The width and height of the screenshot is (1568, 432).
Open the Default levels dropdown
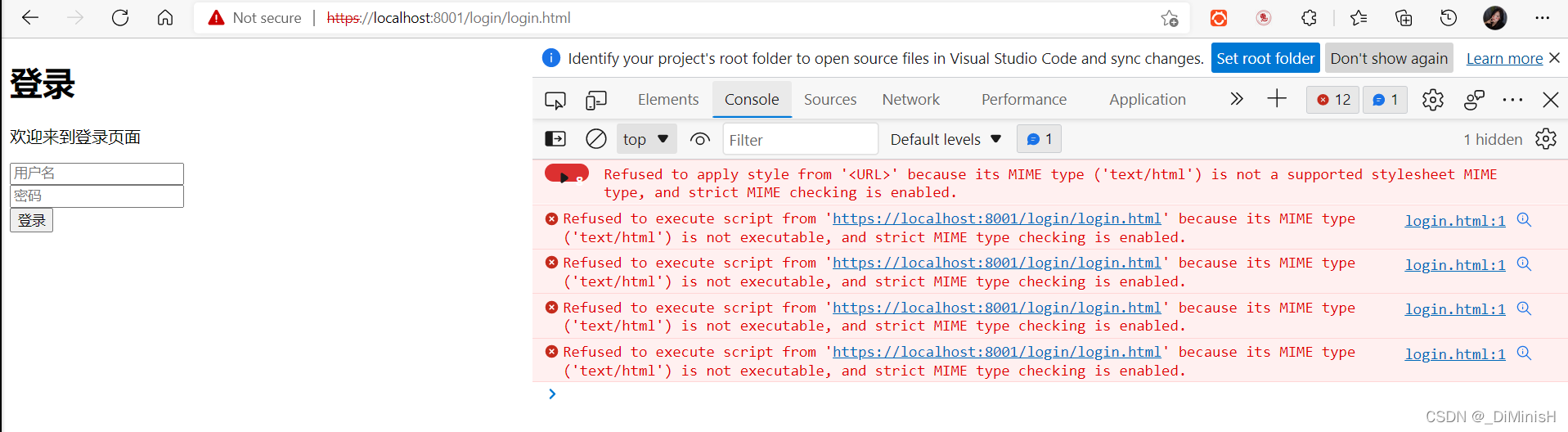tap(946, 139)
